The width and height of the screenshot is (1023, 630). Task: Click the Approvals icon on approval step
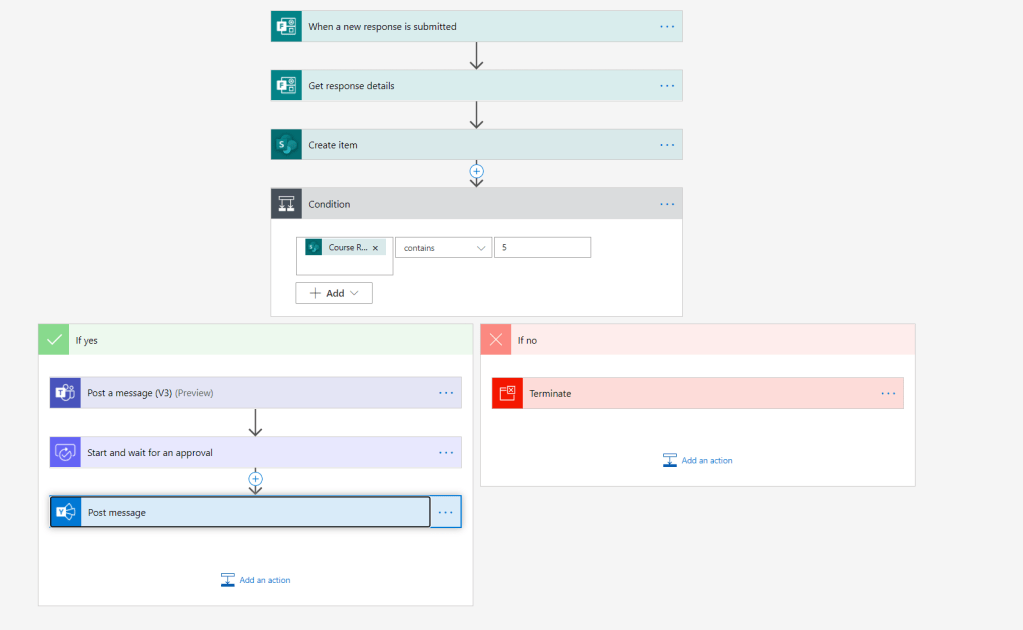pyautogui.click(x=65, y=452)
